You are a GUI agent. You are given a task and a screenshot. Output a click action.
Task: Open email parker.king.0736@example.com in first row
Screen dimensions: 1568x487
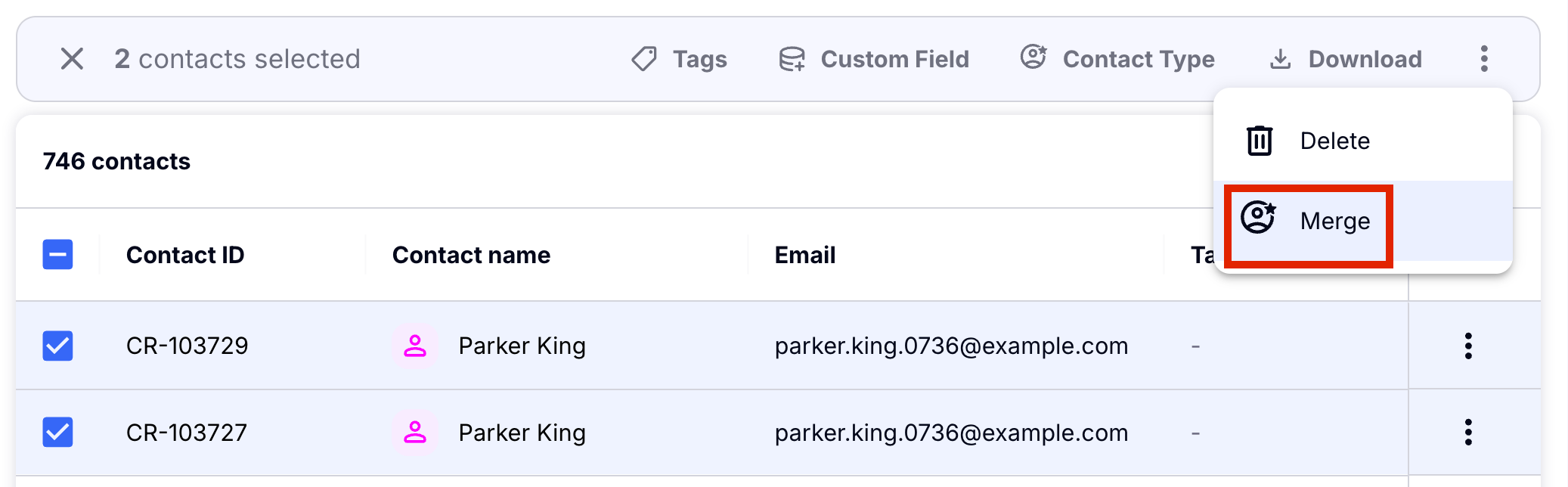point(951,346)
